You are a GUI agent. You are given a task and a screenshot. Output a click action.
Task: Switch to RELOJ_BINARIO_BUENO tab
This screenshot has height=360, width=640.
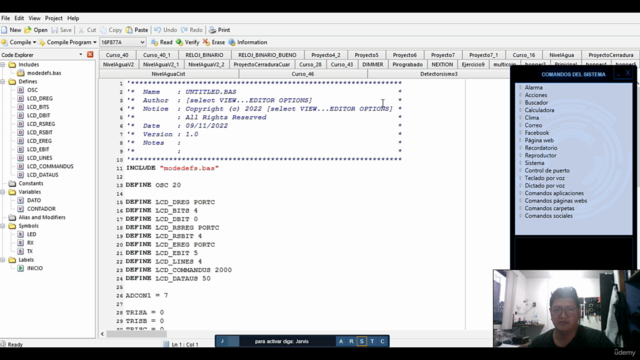click(x=267, y=55)
